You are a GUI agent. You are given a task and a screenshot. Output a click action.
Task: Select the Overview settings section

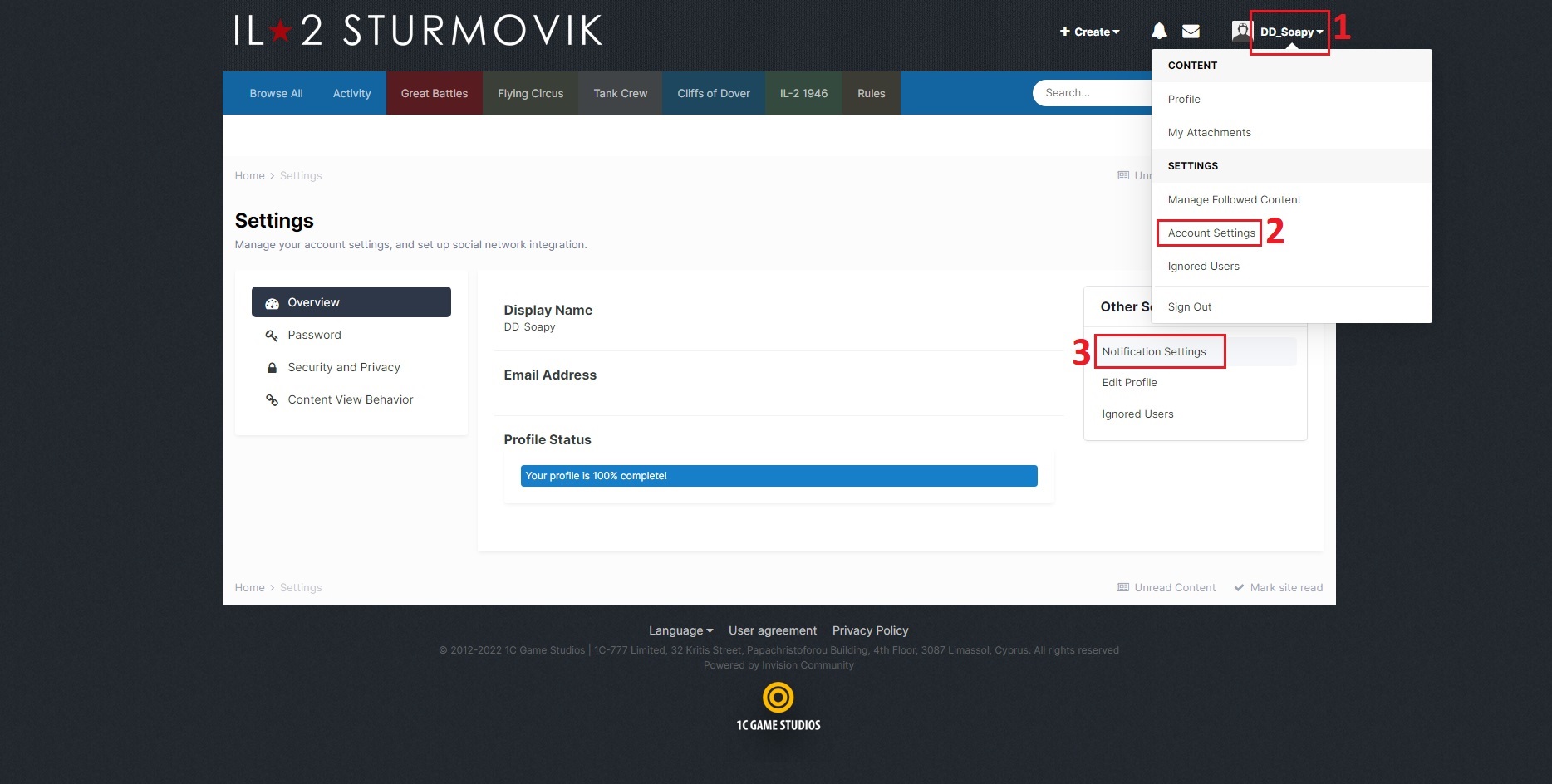click(x=351, y=302)
